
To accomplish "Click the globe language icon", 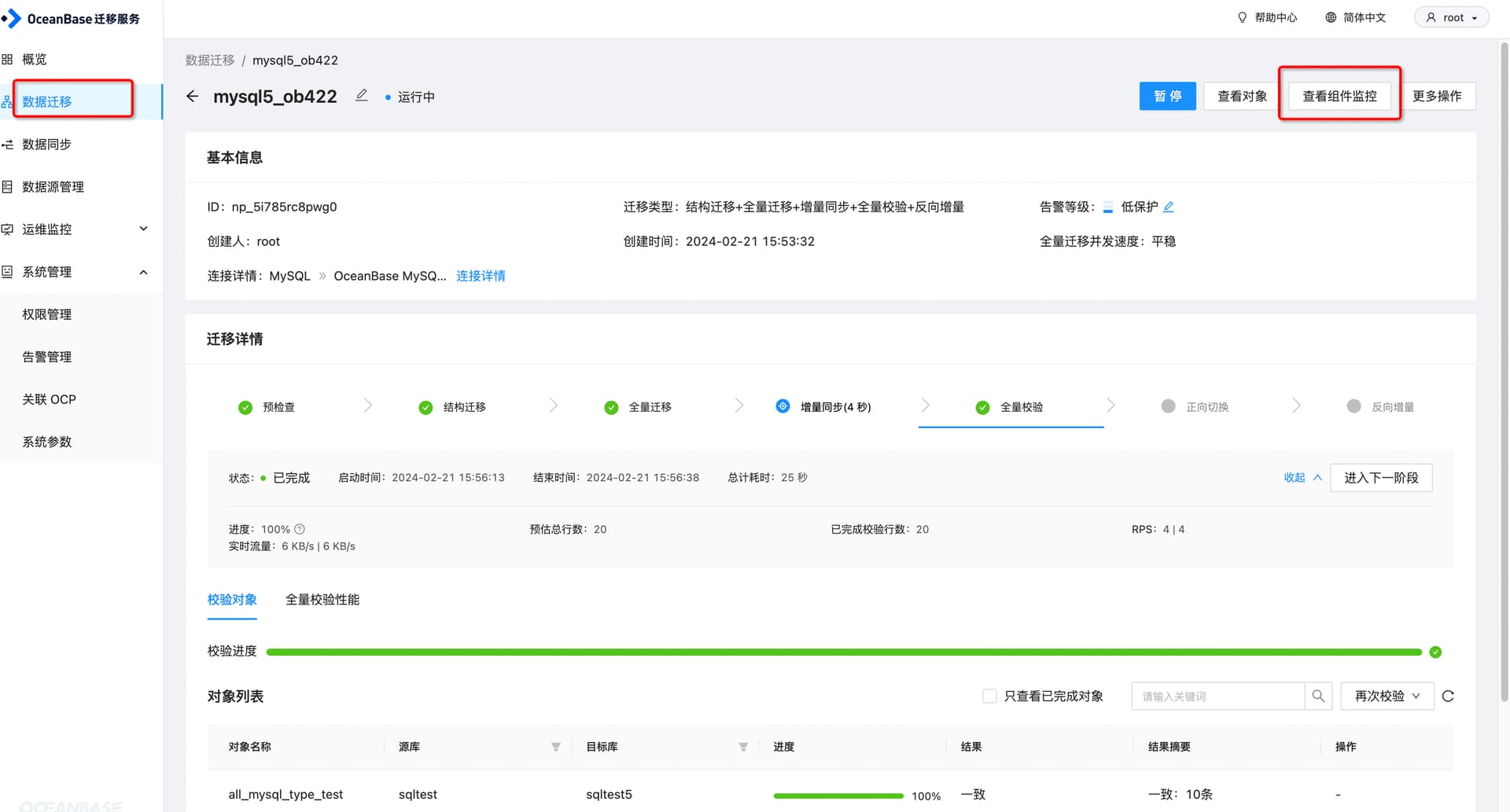I will [1331, 17].
